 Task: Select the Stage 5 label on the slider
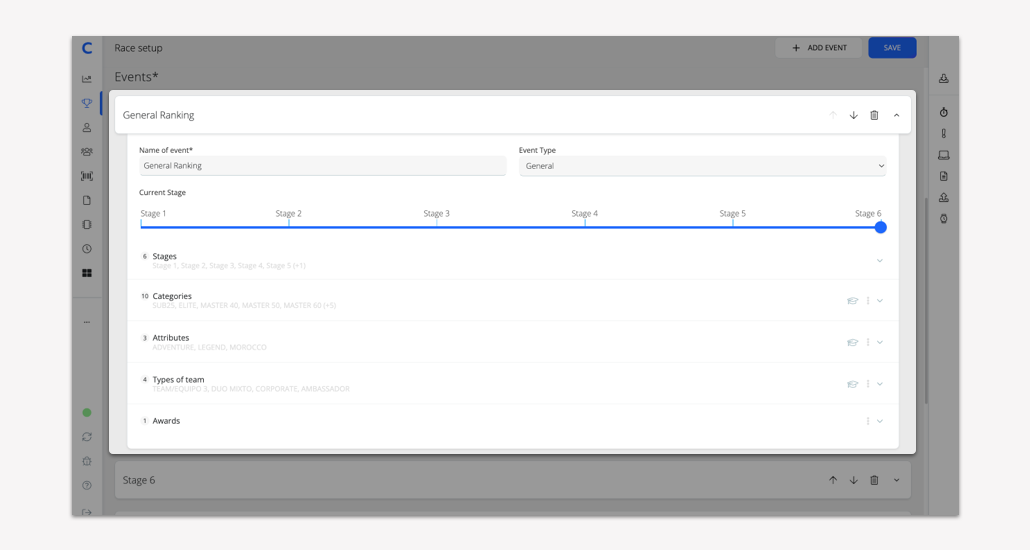coord(732,214)
